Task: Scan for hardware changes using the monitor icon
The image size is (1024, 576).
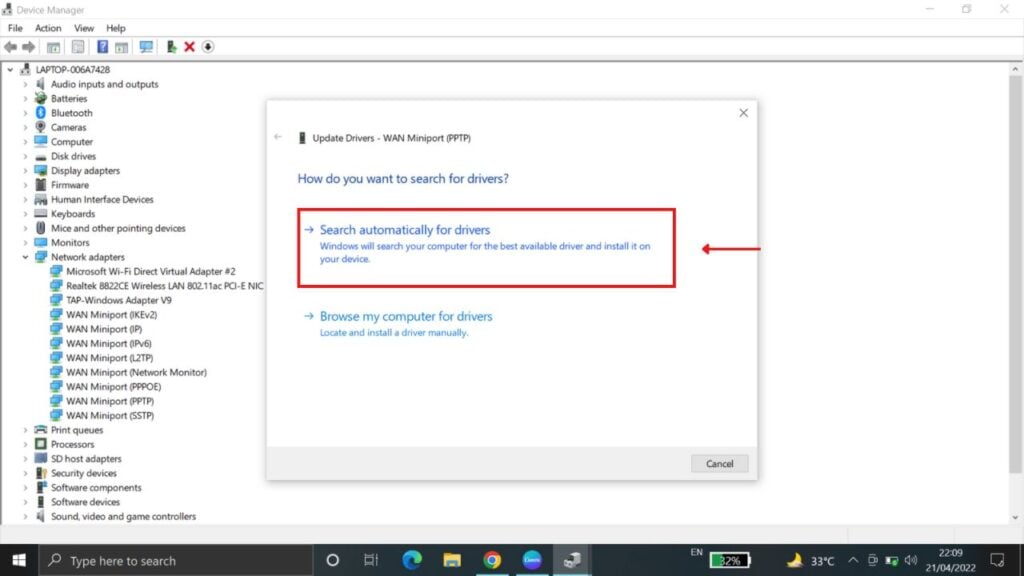Action: coord(146,47)
